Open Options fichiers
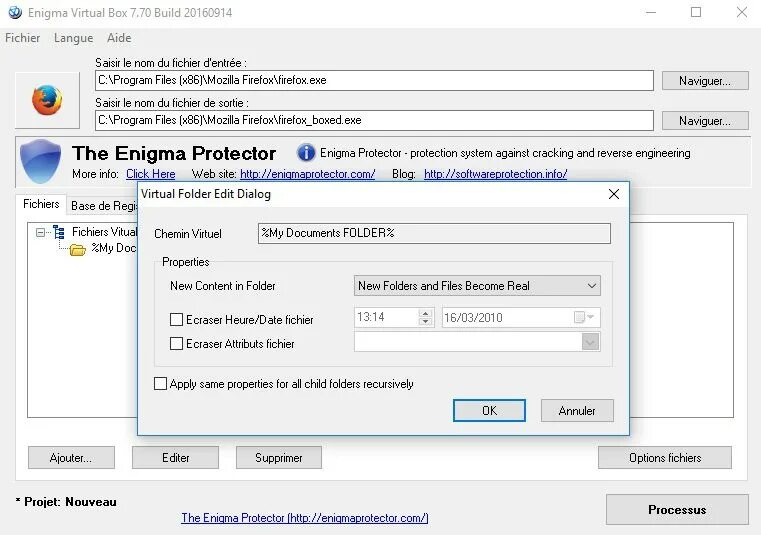This screenshot has height=535, width=761. [x=665, y=458]
